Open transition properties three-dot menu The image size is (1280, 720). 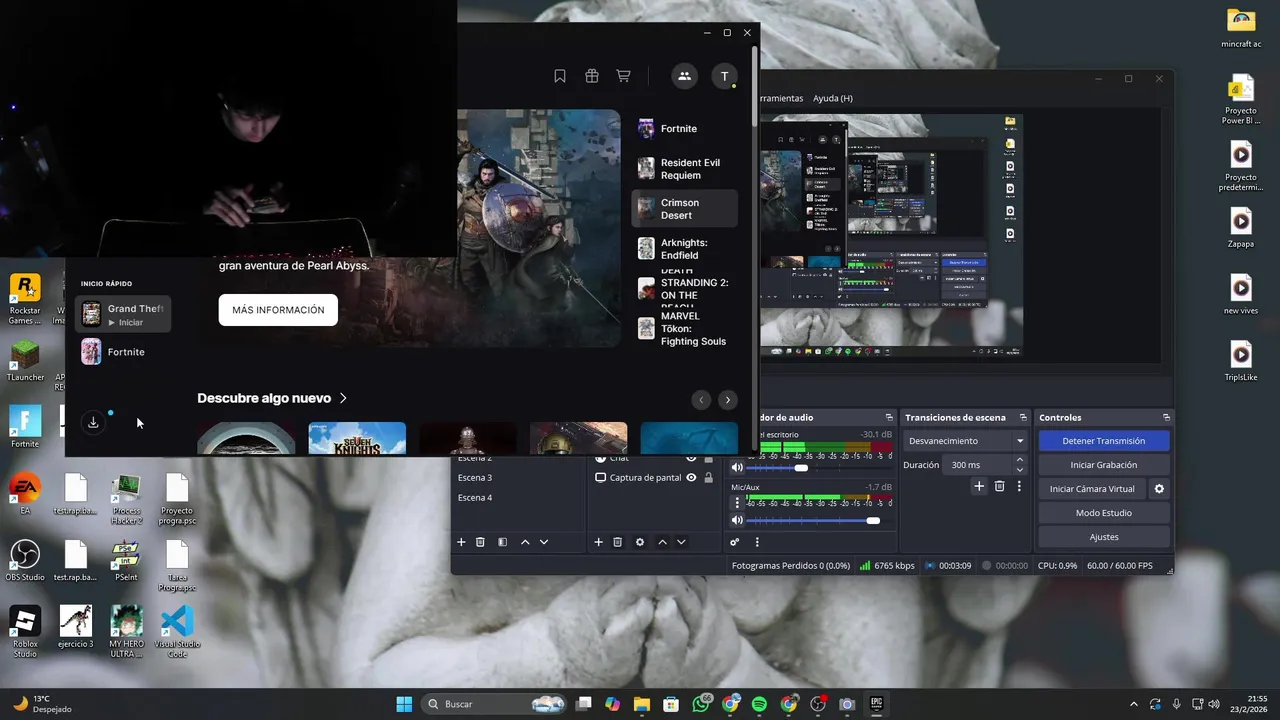[1019, 486]
